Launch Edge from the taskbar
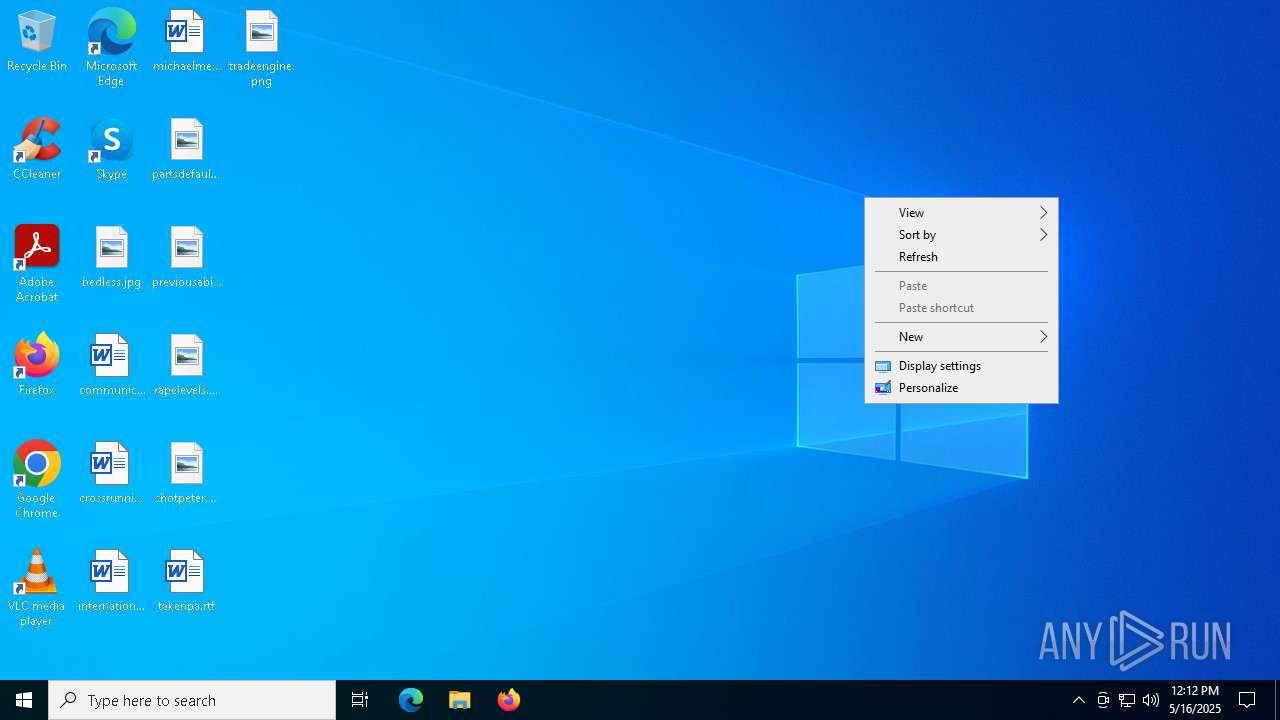Image resolution: width=1280 pixels, height=720 pixels. (411, 700)
